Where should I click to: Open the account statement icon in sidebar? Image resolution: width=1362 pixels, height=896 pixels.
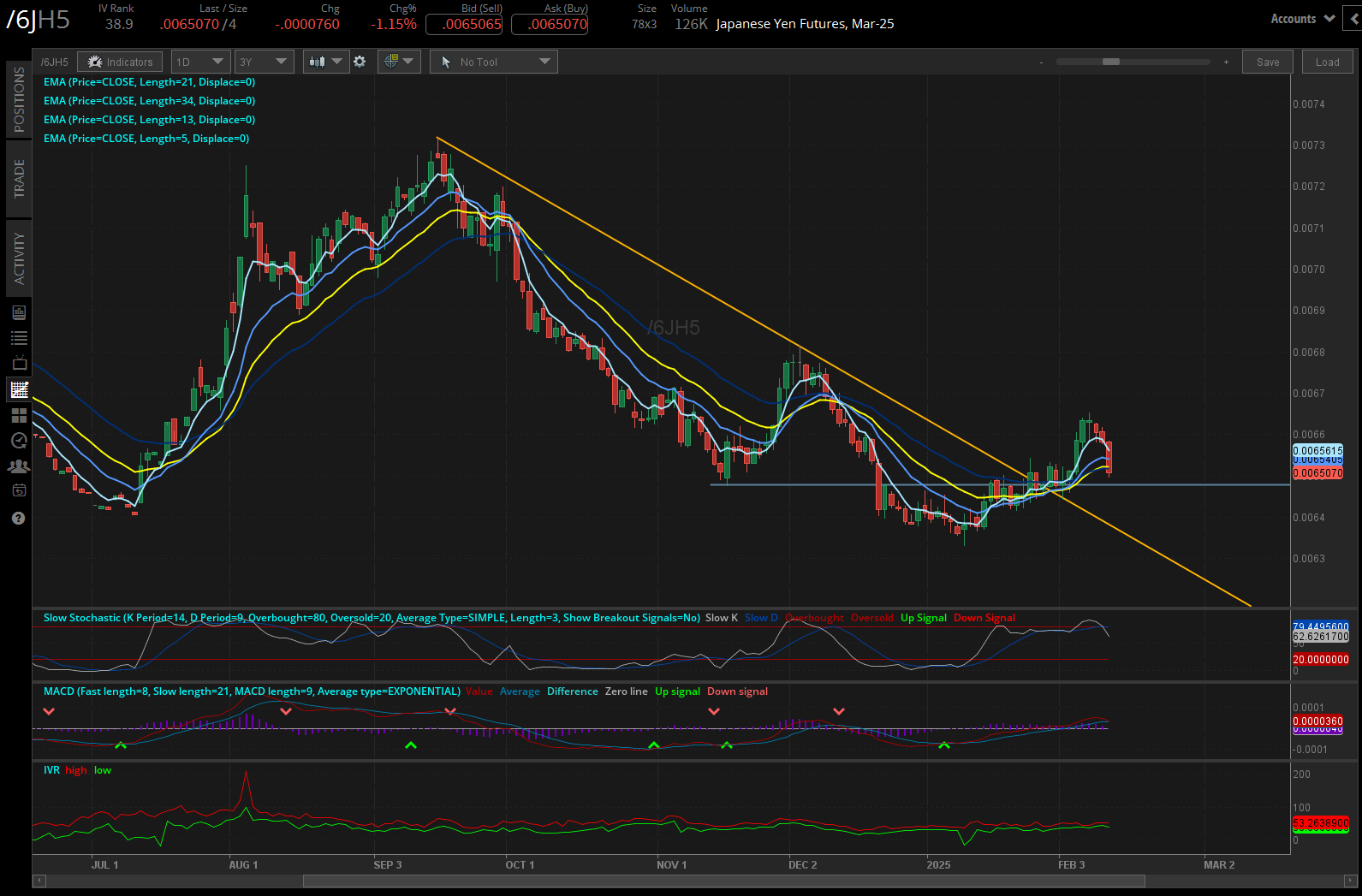click(19, 312)
